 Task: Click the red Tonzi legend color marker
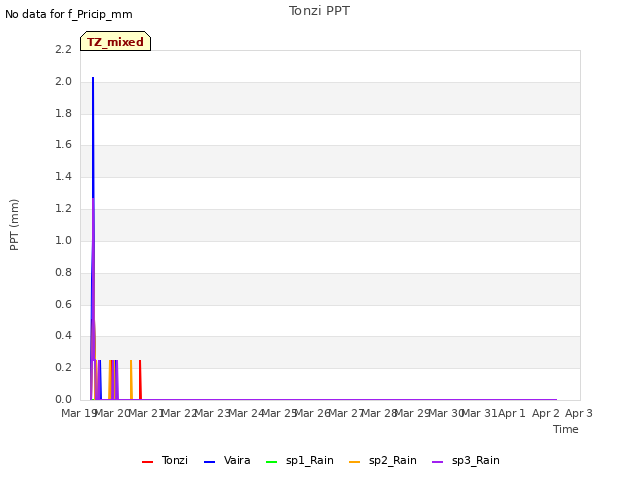[x=147, y=462]
